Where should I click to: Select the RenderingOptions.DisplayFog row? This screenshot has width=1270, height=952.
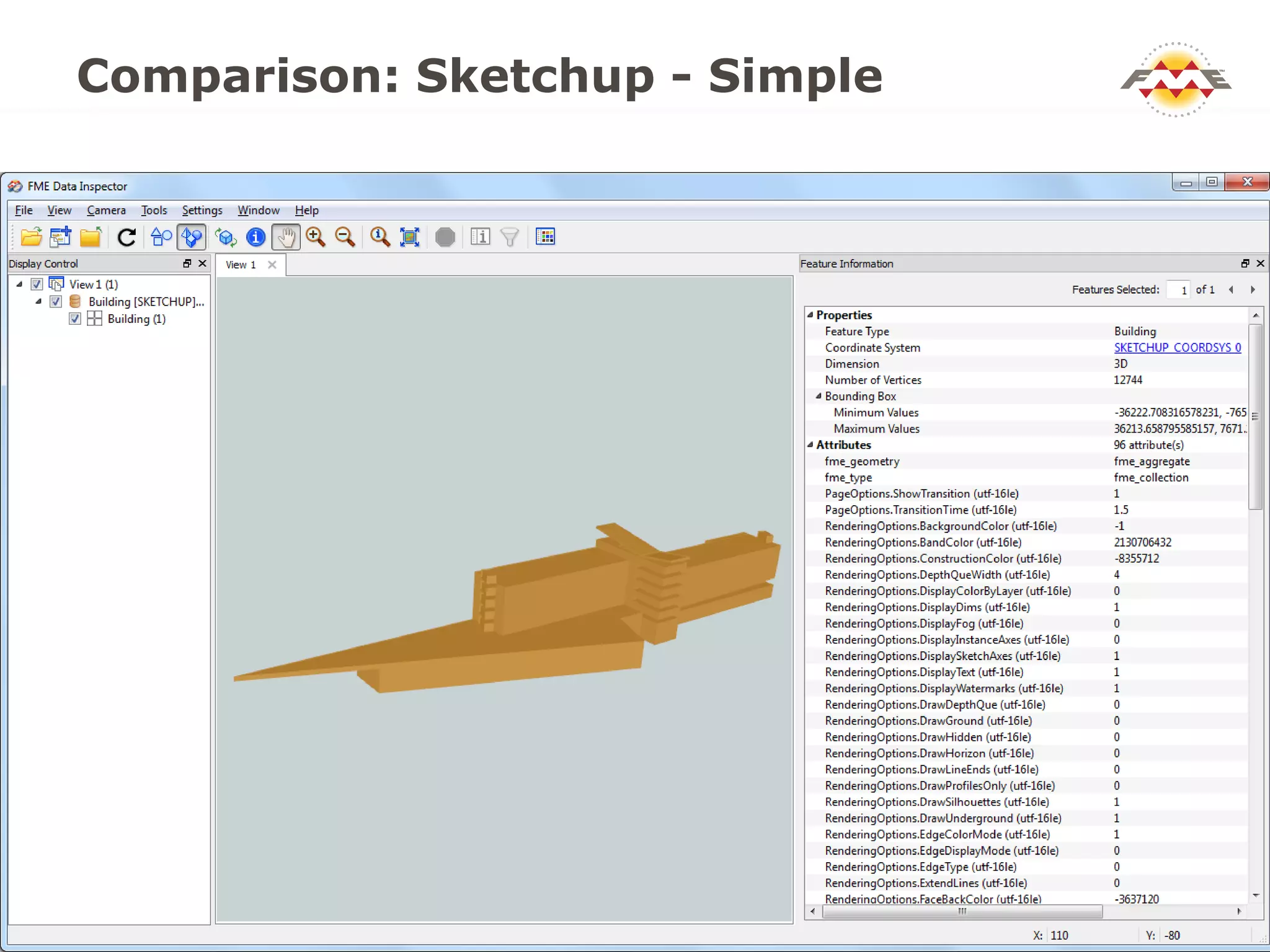(x=1026, y=624)
